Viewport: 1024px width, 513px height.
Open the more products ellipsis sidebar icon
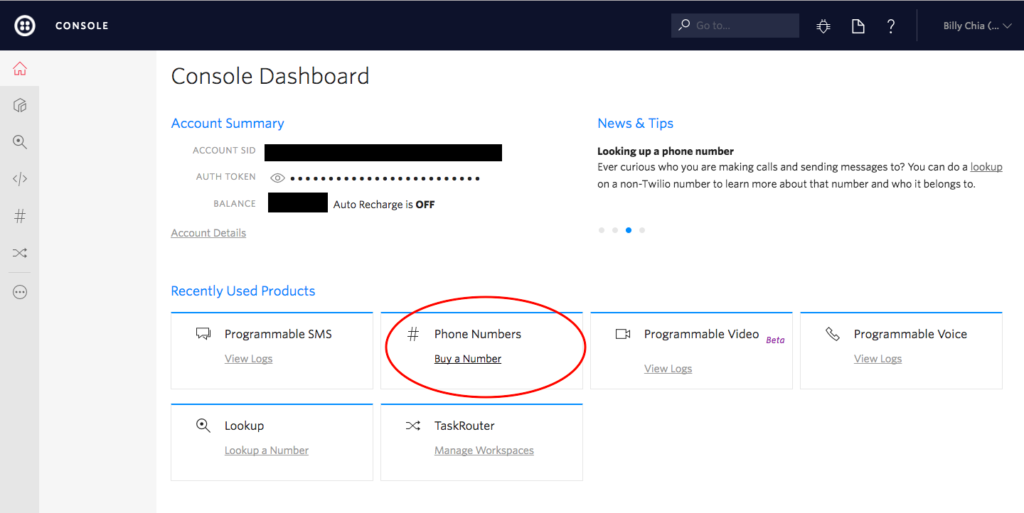point(20,292)
